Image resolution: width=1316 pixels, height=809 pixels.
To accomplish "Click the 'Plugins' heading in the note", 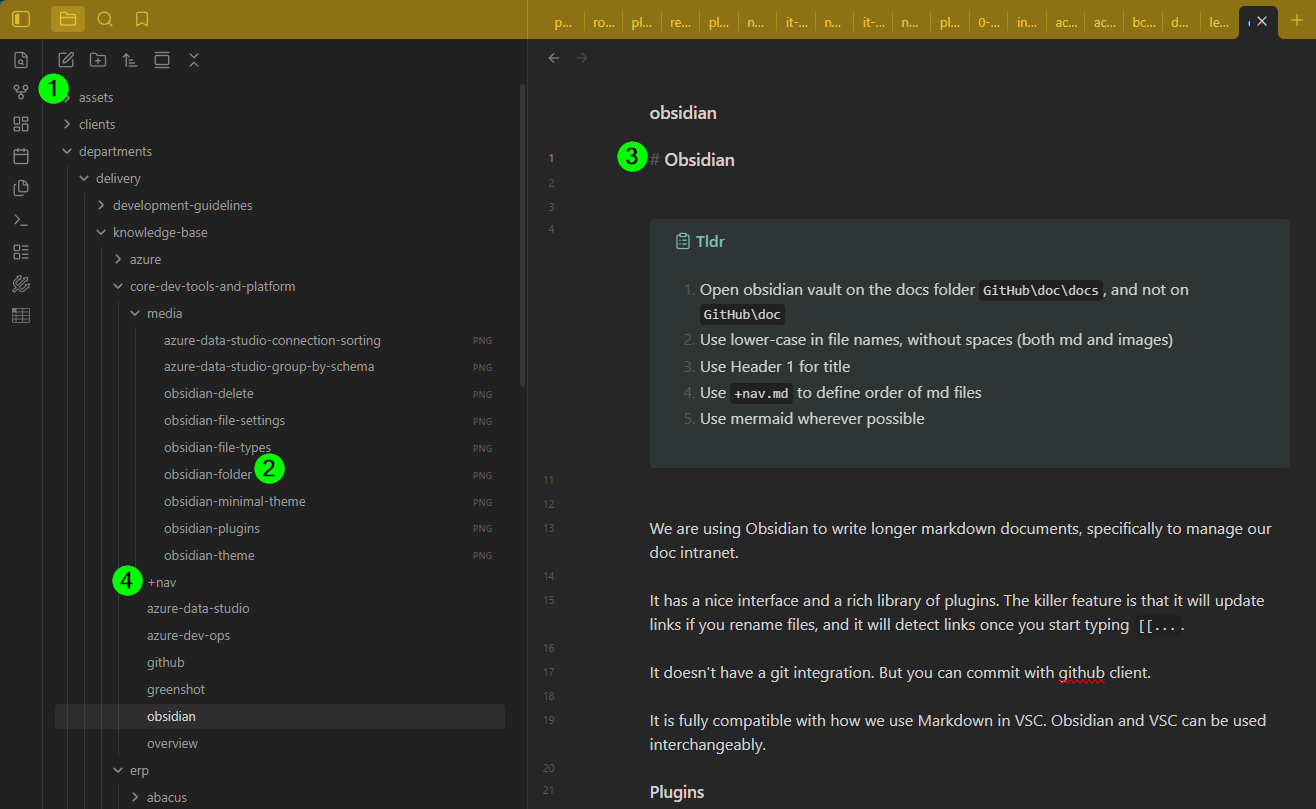I will click(677, 792).
